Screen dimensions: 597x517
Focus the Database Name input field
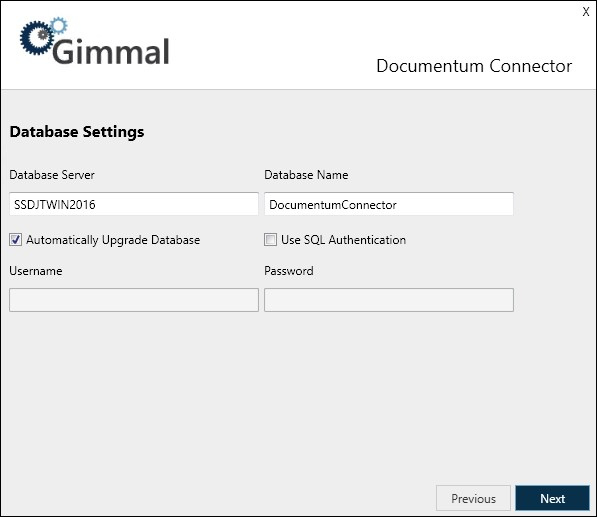(389, 204)
